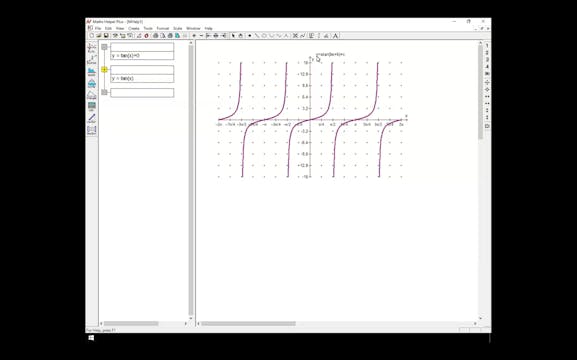
Task: Click the teal document toolbar icon
Action: point(177,36)
